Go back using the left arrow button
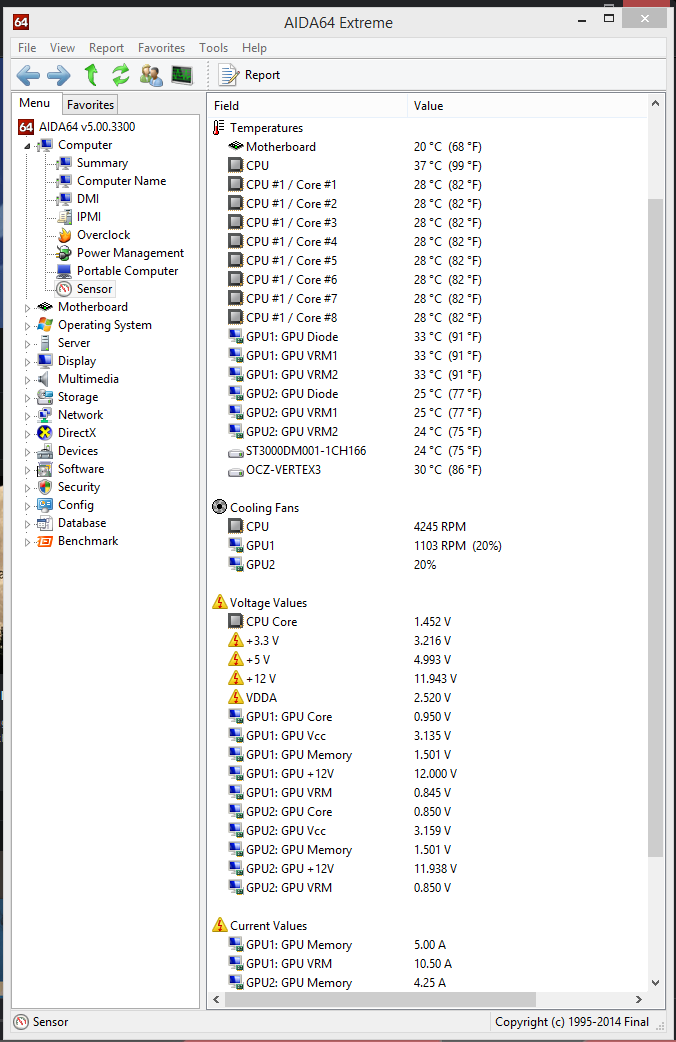This screenshot has height=1042, width=676. pyautogui.click(x=28, y=75)
